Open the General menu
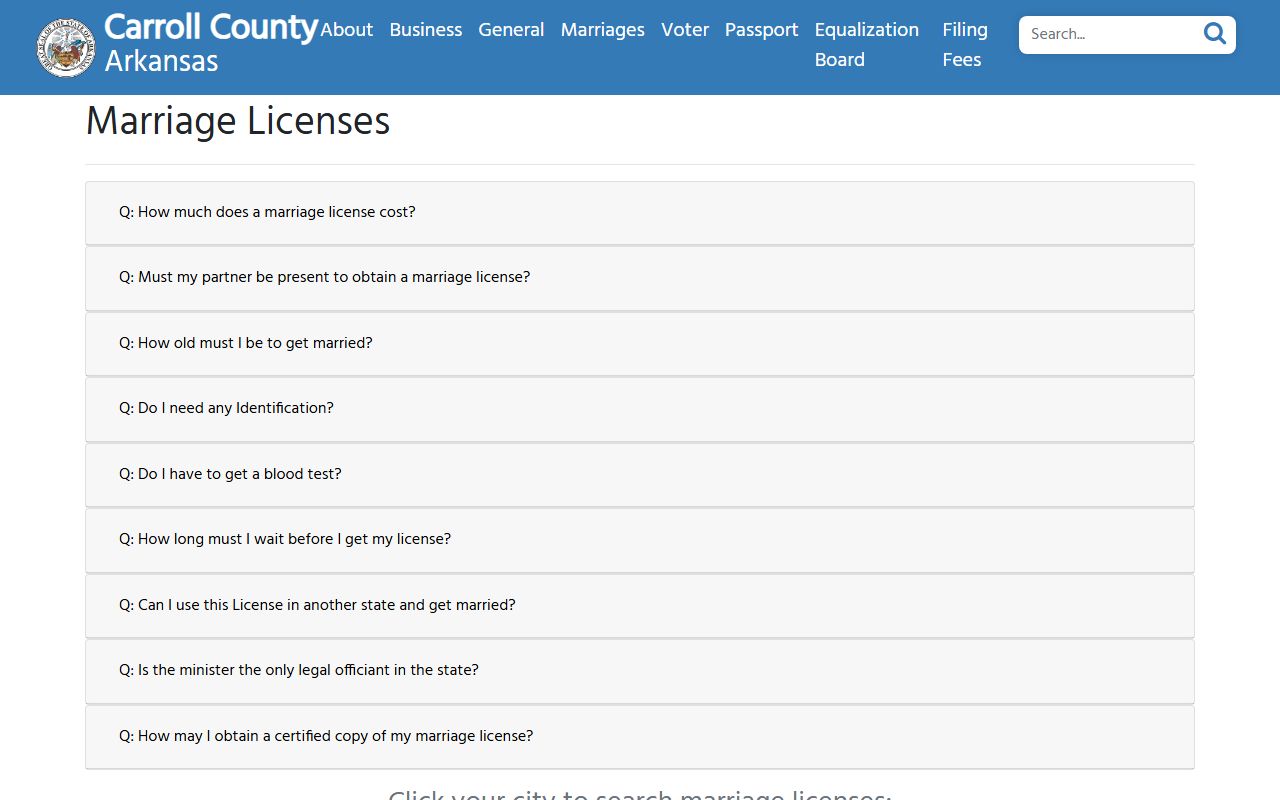1280x800 pixels. [x=511, y=30]
